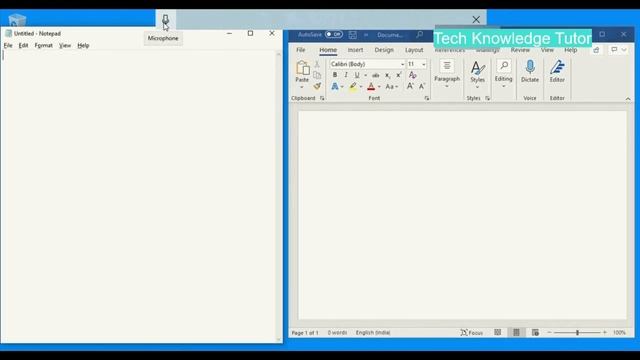Image resolution: width=640 pixels, height=360 pixels.
Task: Open Notepad Edit menu
Action: point(23,45)
